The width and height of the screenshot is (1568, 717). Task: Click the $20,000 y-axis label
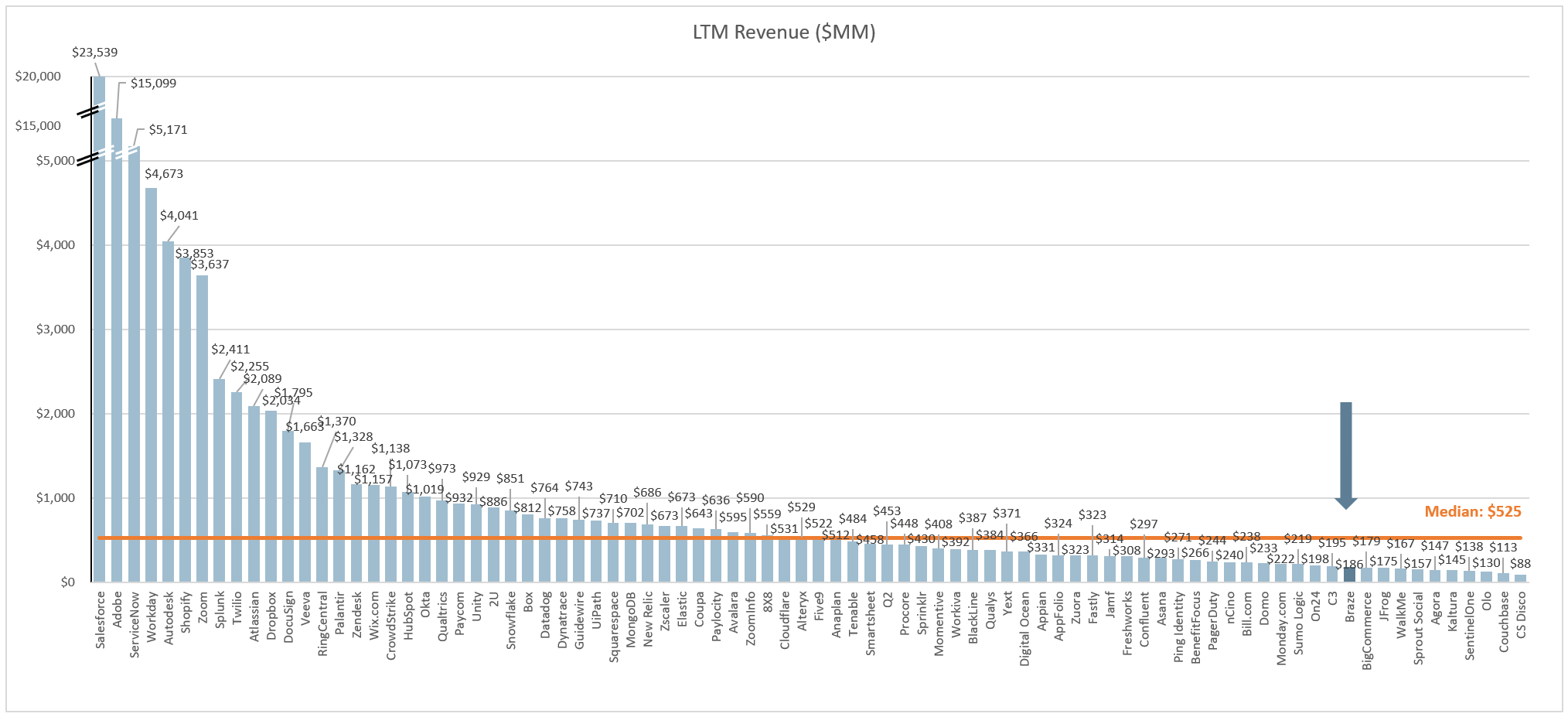pos(38,77)
